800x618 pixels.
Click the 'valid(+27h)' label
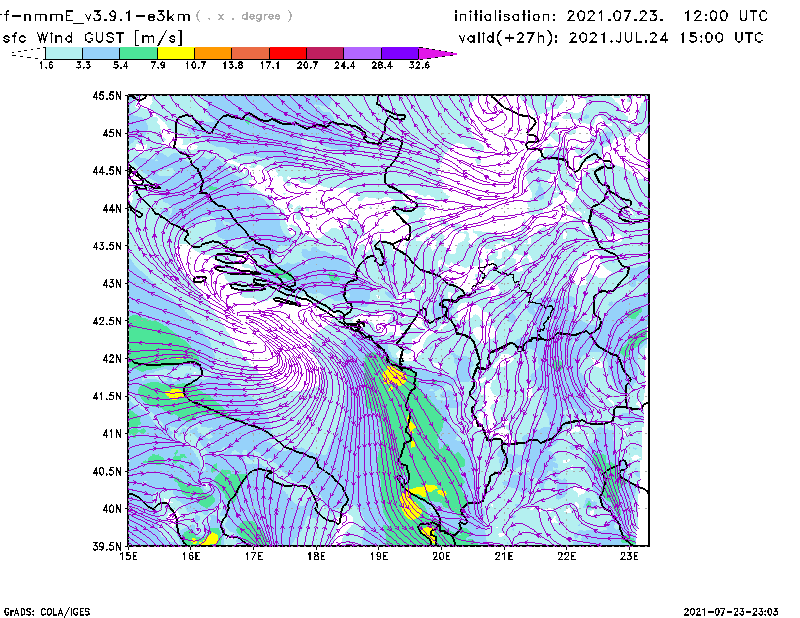pos(508,38)
